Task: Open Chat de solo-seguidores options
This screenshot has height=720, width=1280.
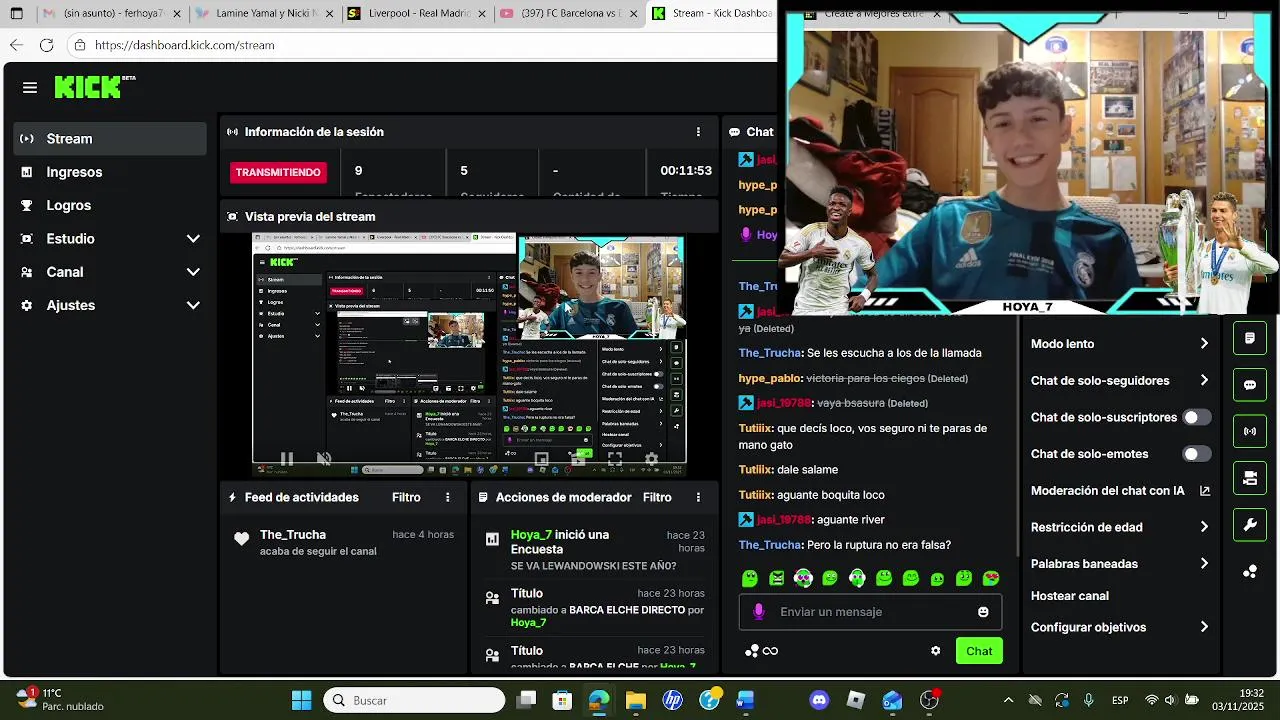Action: click(1119, 381)
